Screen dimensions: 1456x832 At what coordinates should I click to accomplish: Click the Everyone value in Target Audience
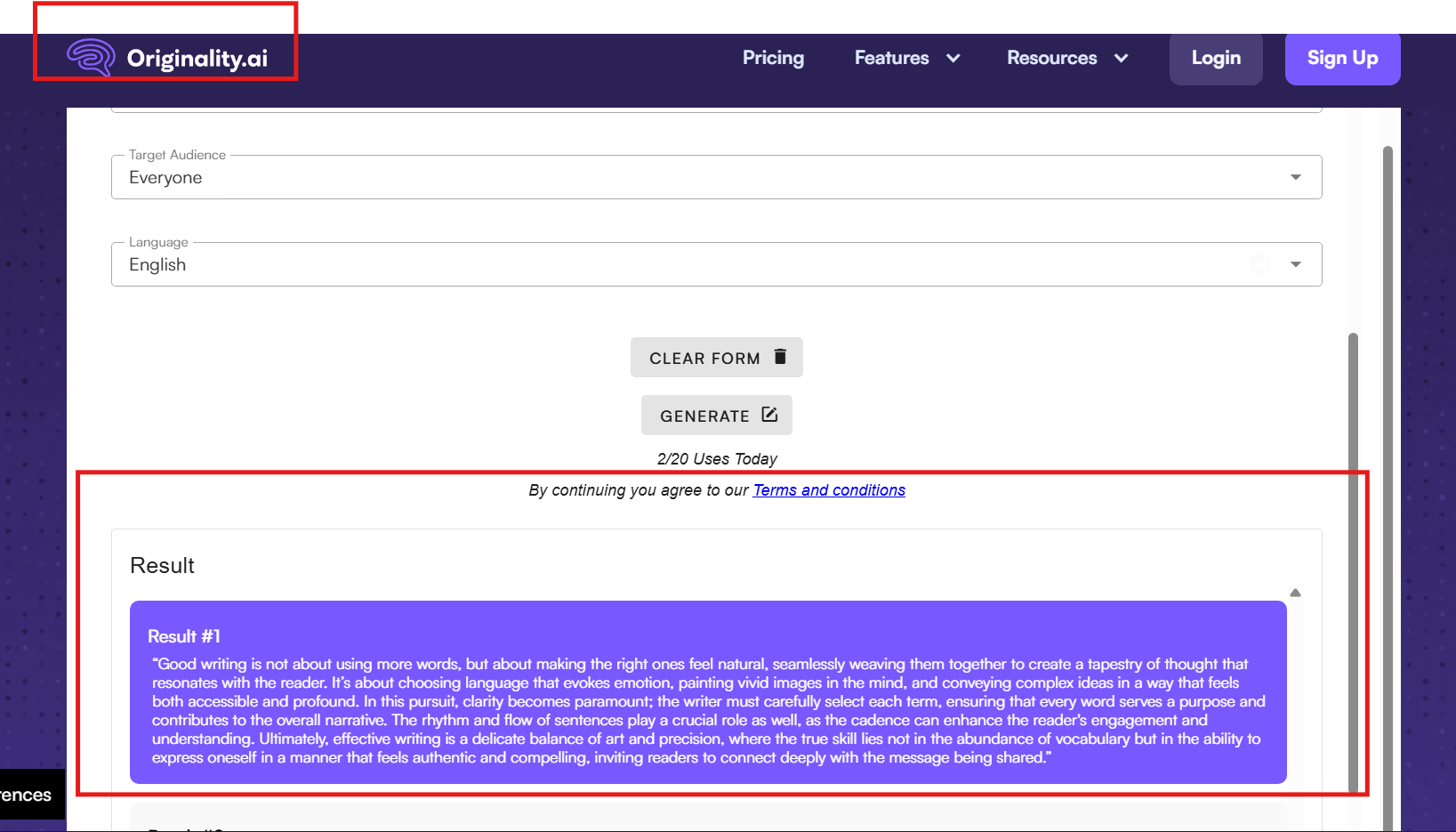(x=165, y=178)
